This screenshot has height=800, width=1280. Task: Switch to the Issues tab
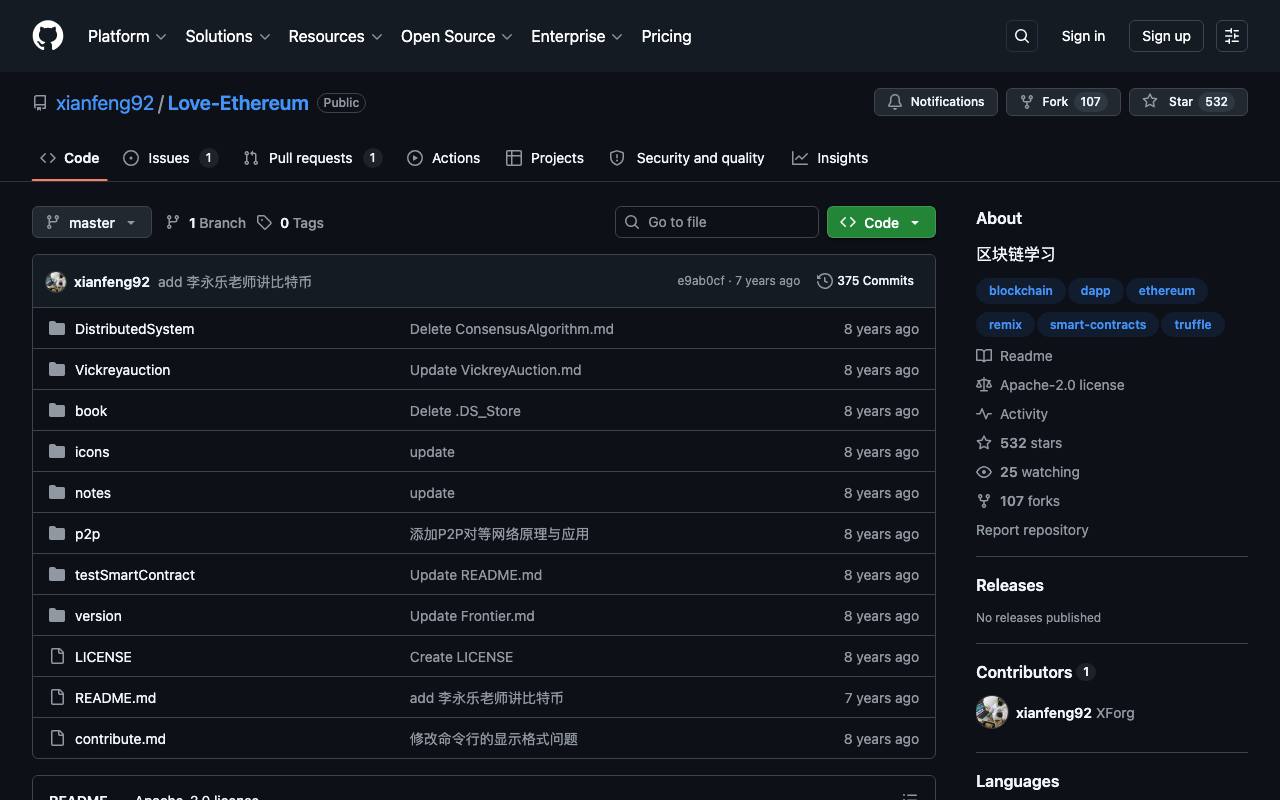170,158
